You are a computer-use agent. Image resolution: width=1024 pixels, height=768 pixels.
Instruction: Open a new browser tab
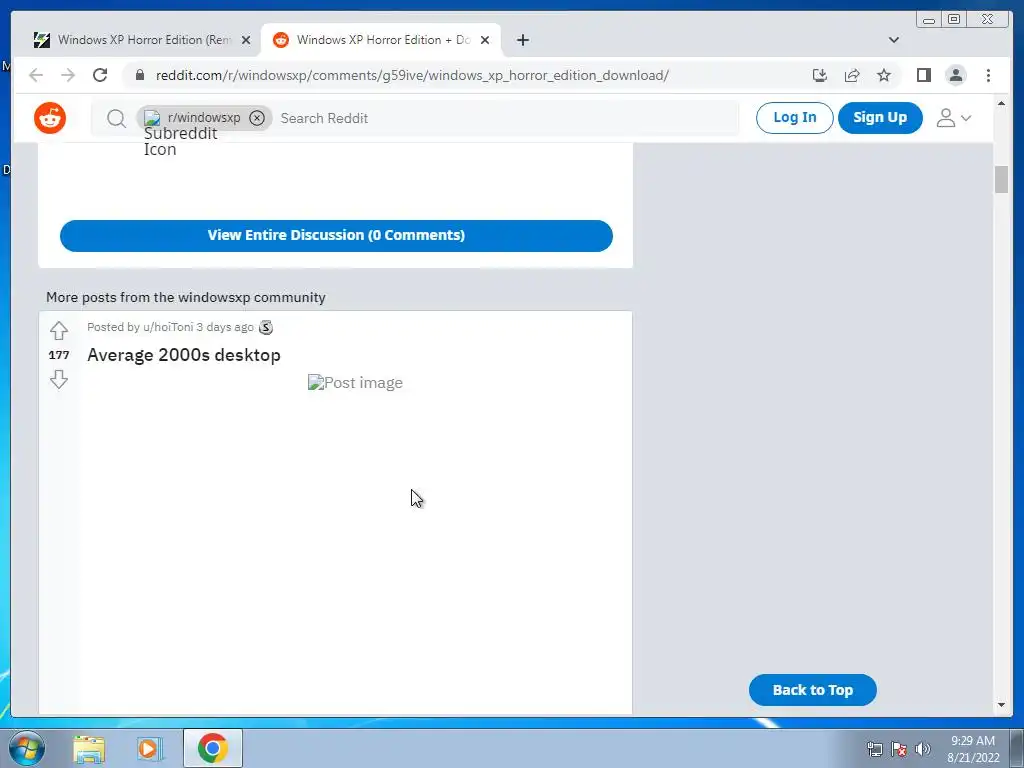tap(522, 40)
